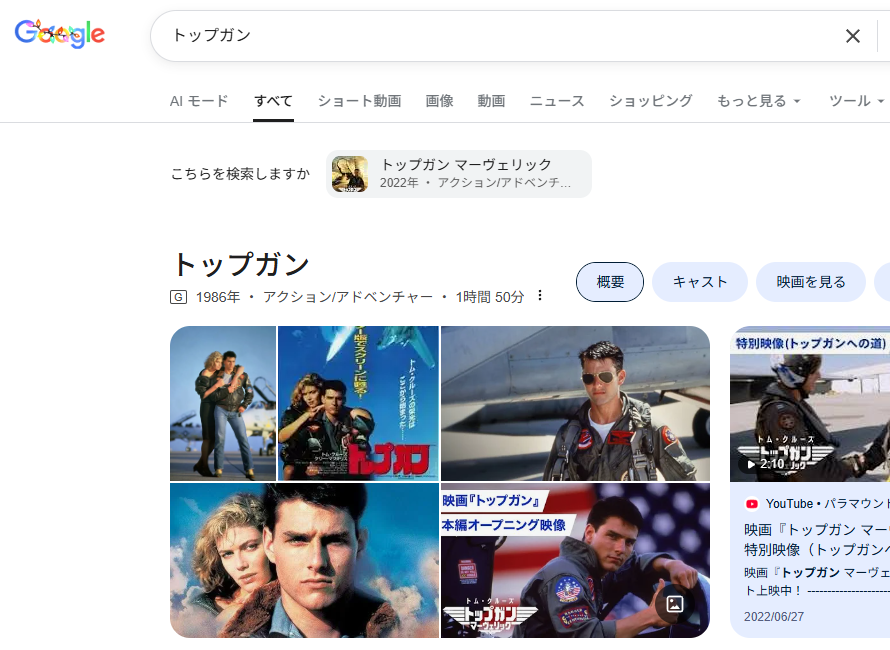This screenshot has height=650, width=890.
Task: Expand the ツール dropdown
Action: [856, 101]
